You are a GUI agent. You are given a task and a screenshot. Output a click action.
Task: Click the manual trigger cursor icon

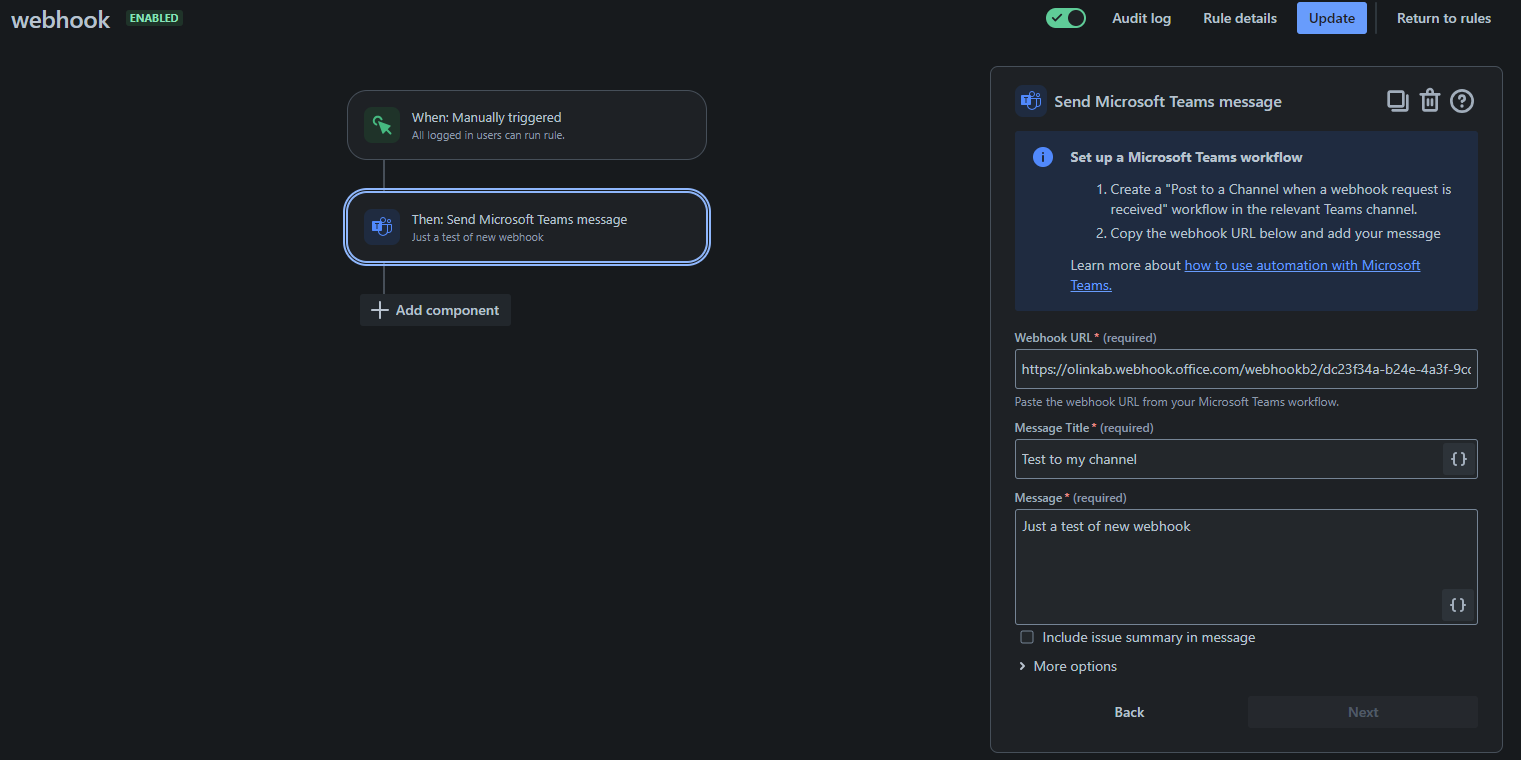click(382, 125)
